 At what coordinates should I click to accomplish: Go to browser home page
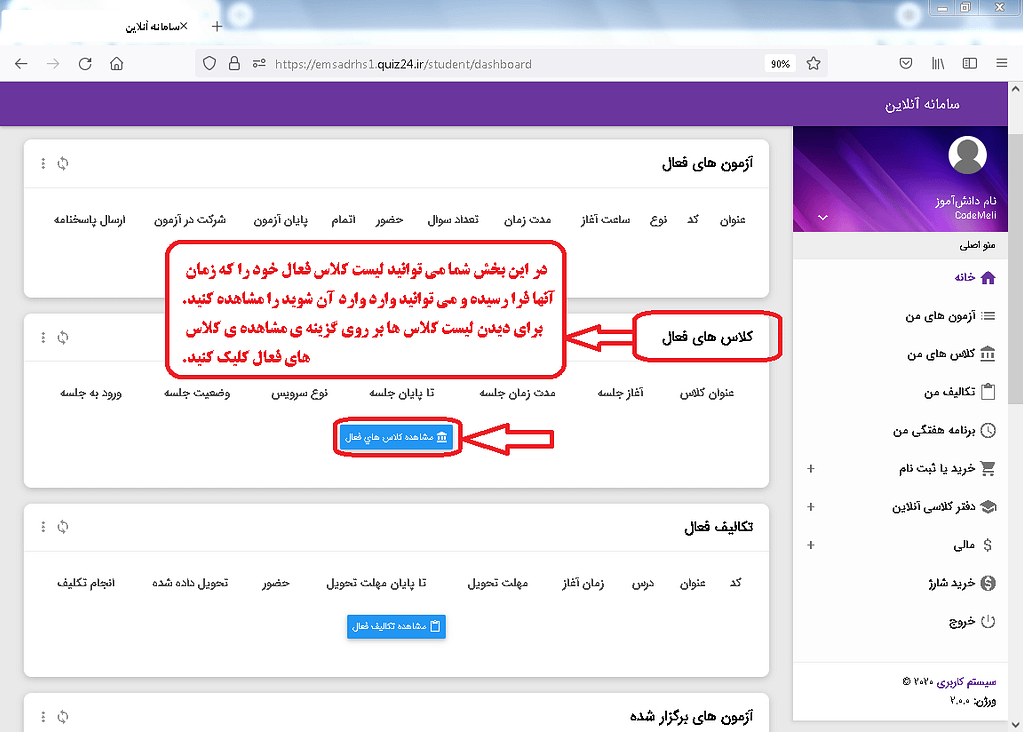click(117, 64)
